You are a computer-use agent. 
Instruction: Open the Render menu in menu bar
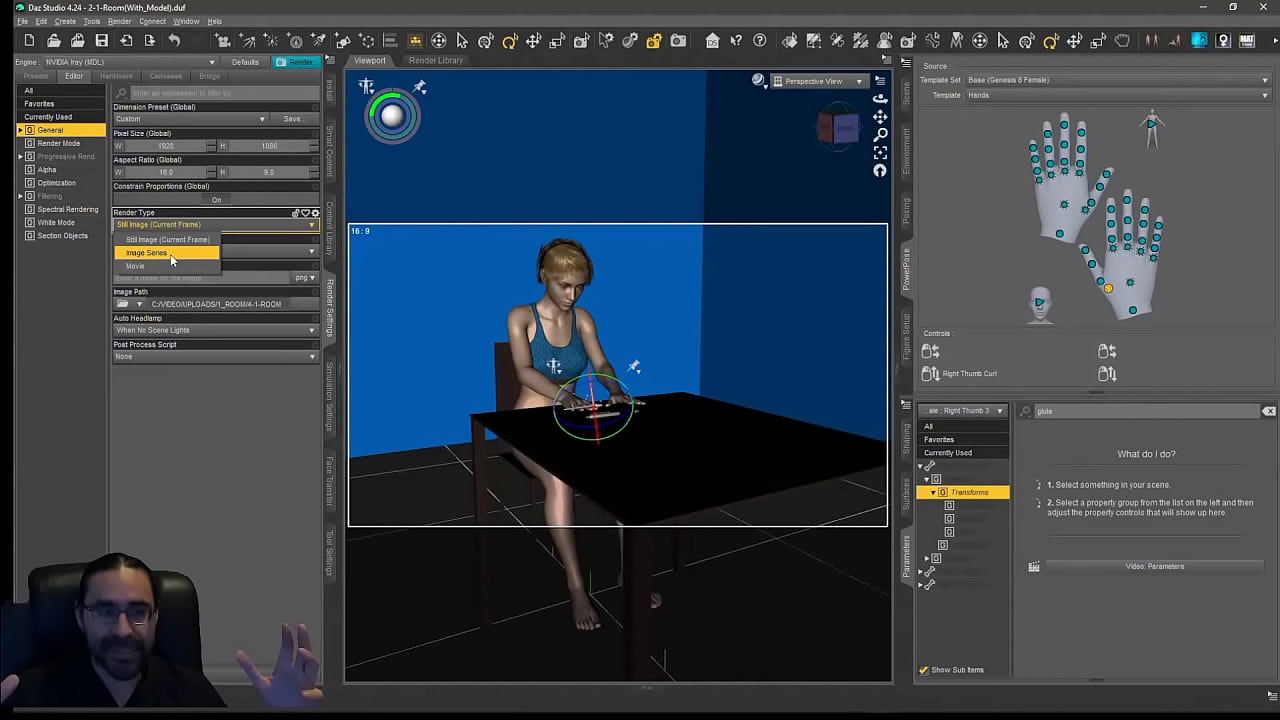point(119,21)
